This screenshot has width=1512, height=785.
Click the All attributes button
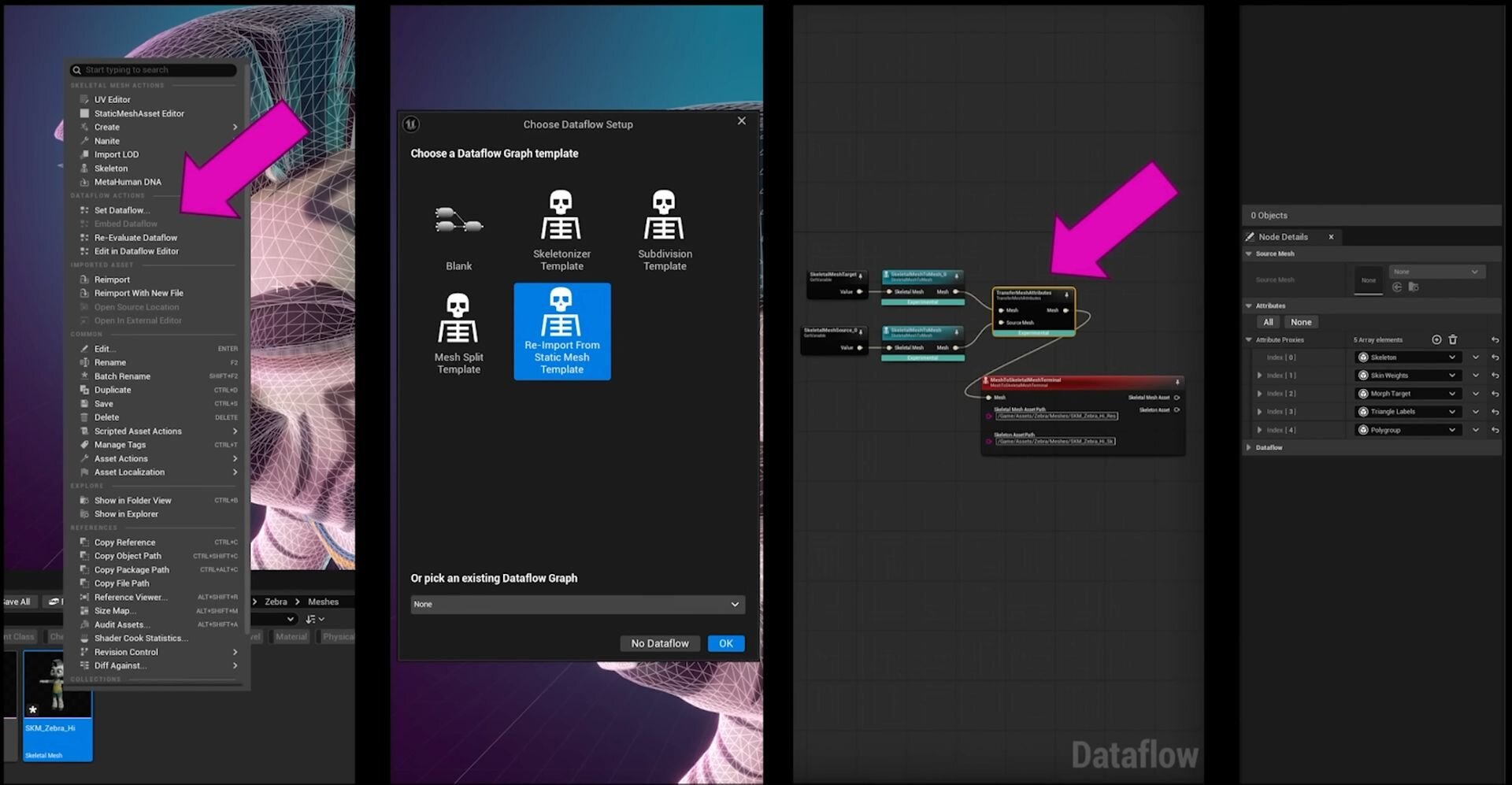[1268, 322]
